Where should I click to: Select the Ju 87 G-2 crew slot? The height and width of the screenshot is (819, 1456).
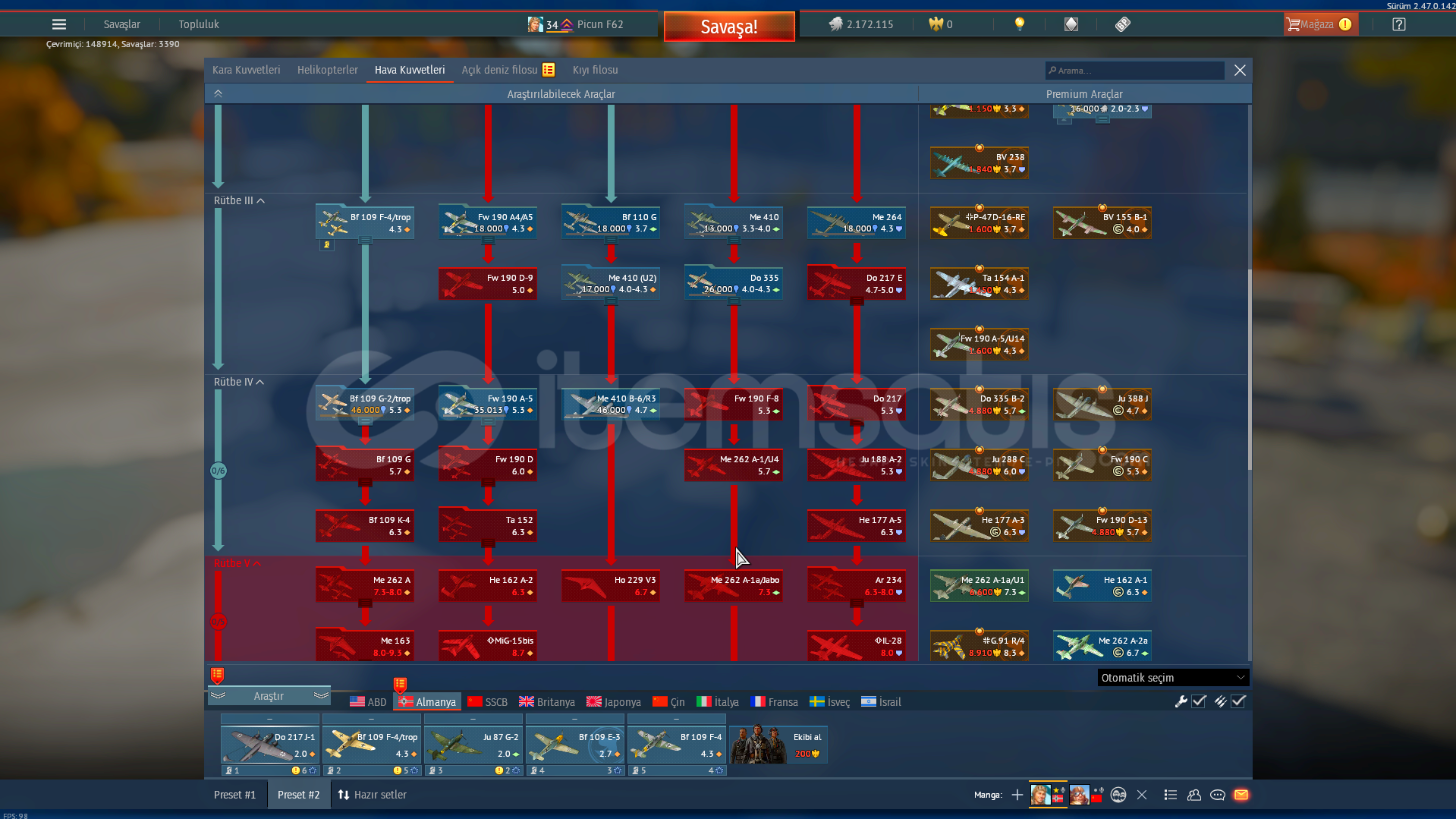tap(473, 744)
